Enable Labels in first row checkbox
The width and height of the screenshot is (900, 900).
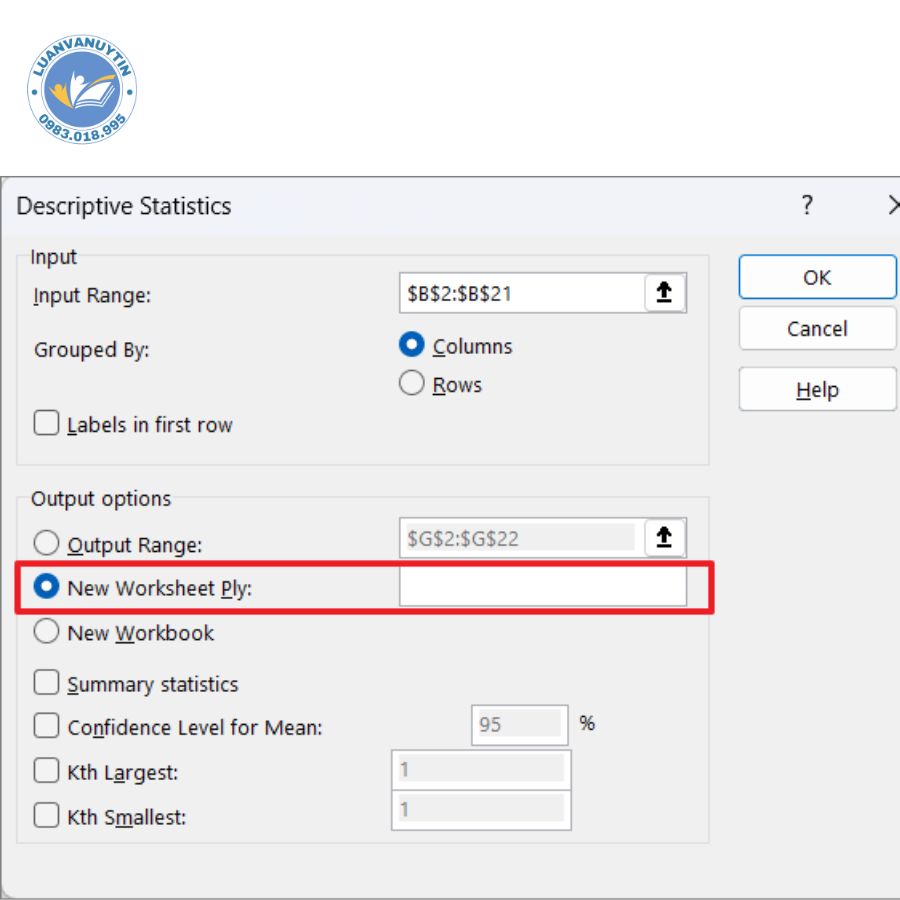click(47, 424)
